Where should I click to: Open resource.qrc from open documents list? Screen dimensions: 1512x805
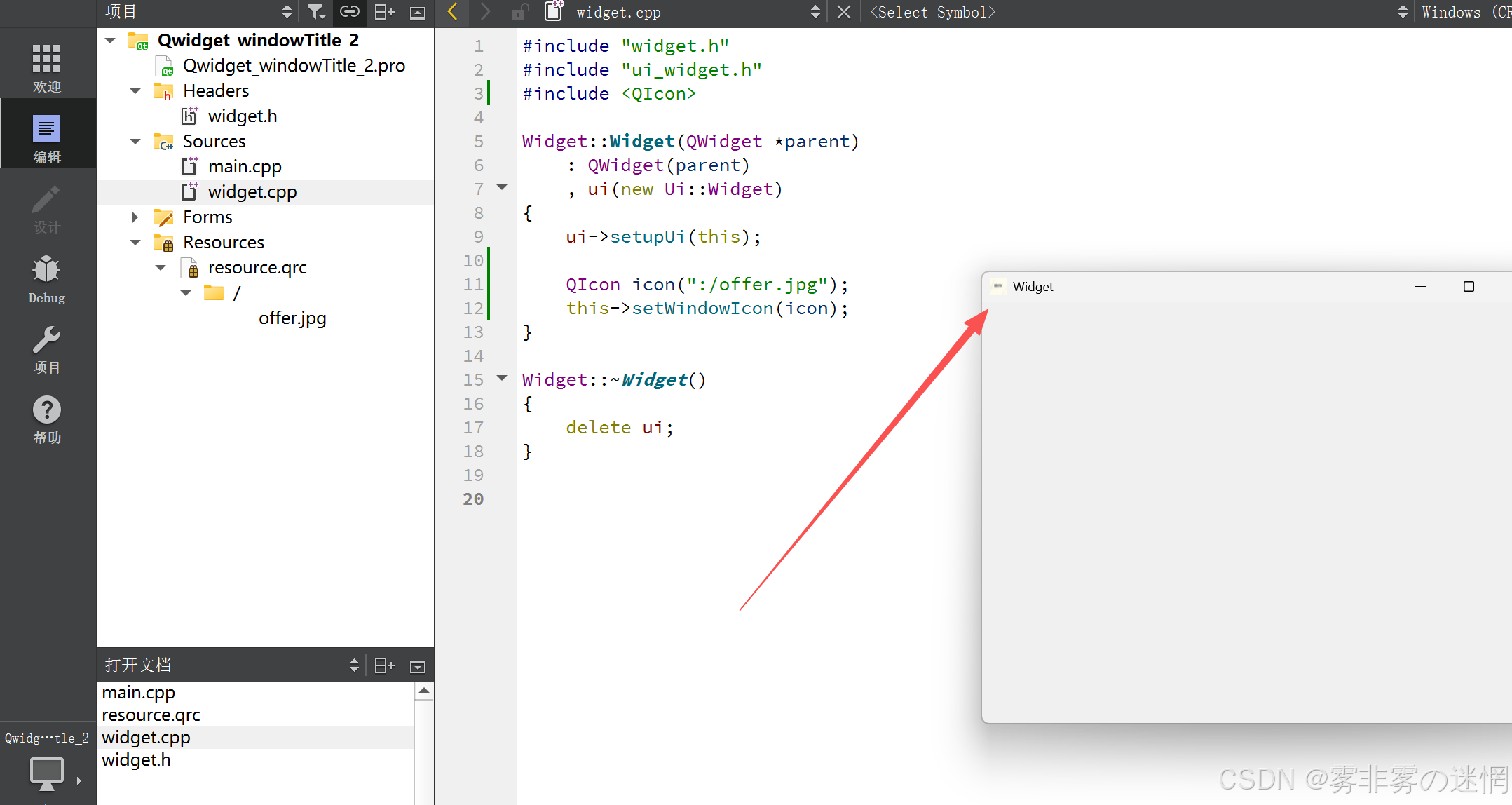151,715
